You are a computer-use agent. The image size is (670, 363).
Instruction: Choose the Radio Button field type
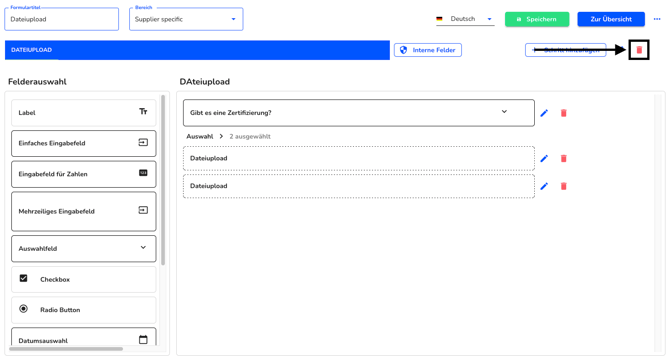(84, 310)
